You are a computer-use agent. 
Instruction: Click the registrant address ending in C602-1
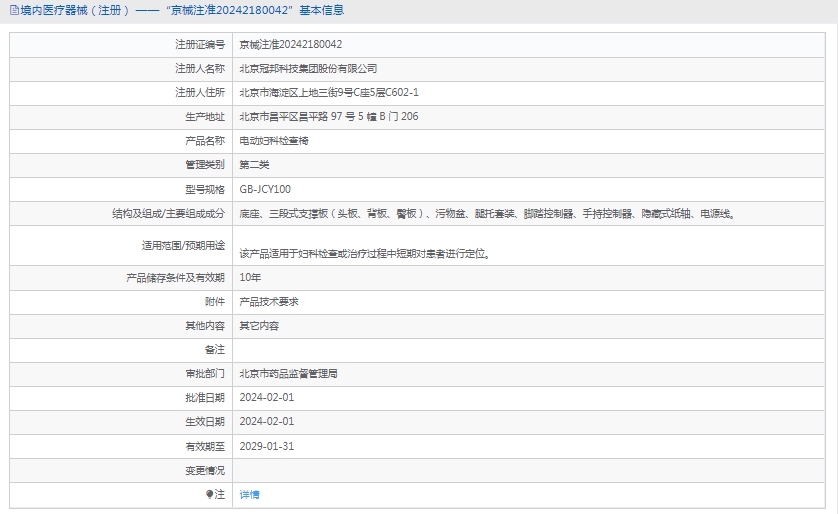329,93
